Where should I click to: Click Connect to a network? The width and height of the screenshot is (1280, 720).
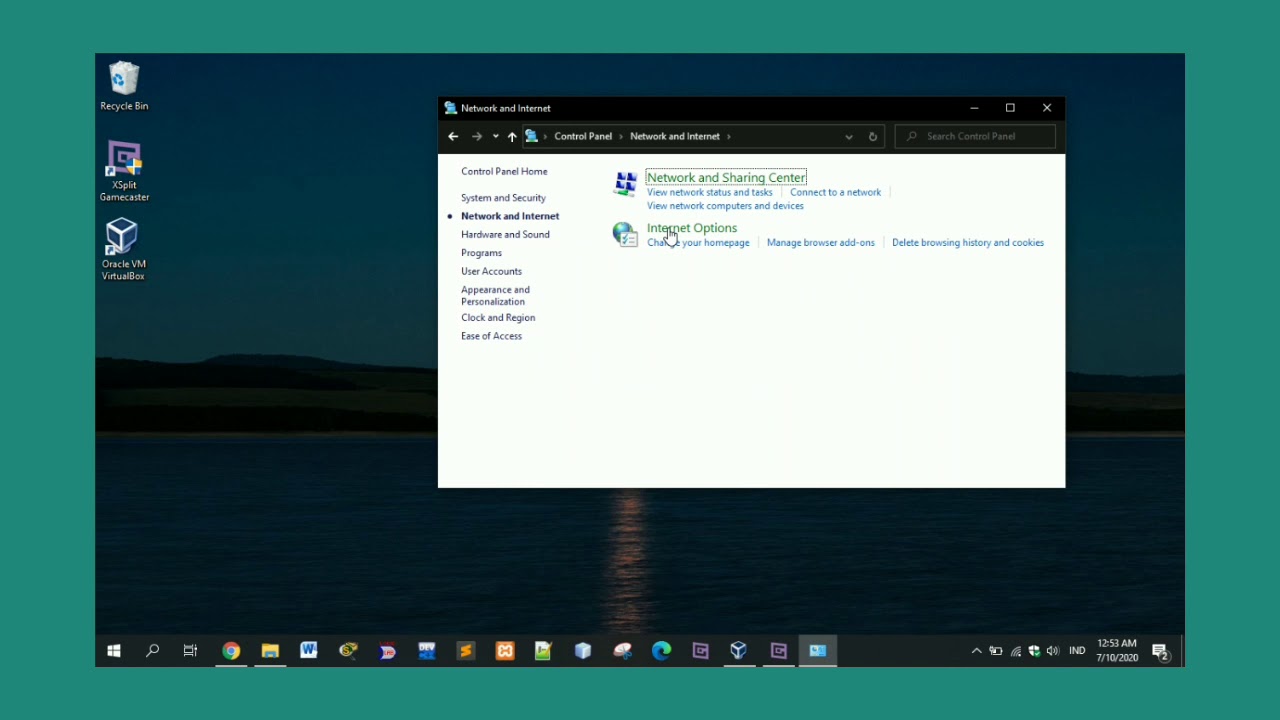[x=835, y=192]
